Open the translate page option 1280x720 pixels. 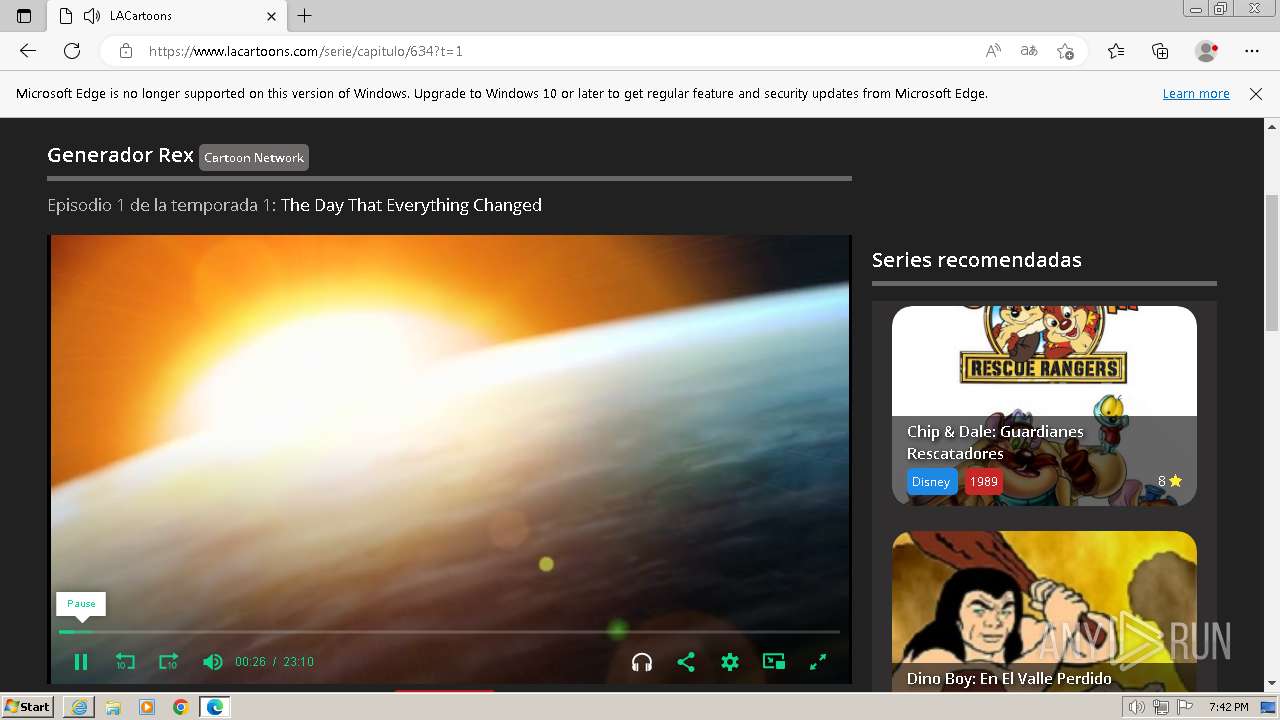(1029, 51)
